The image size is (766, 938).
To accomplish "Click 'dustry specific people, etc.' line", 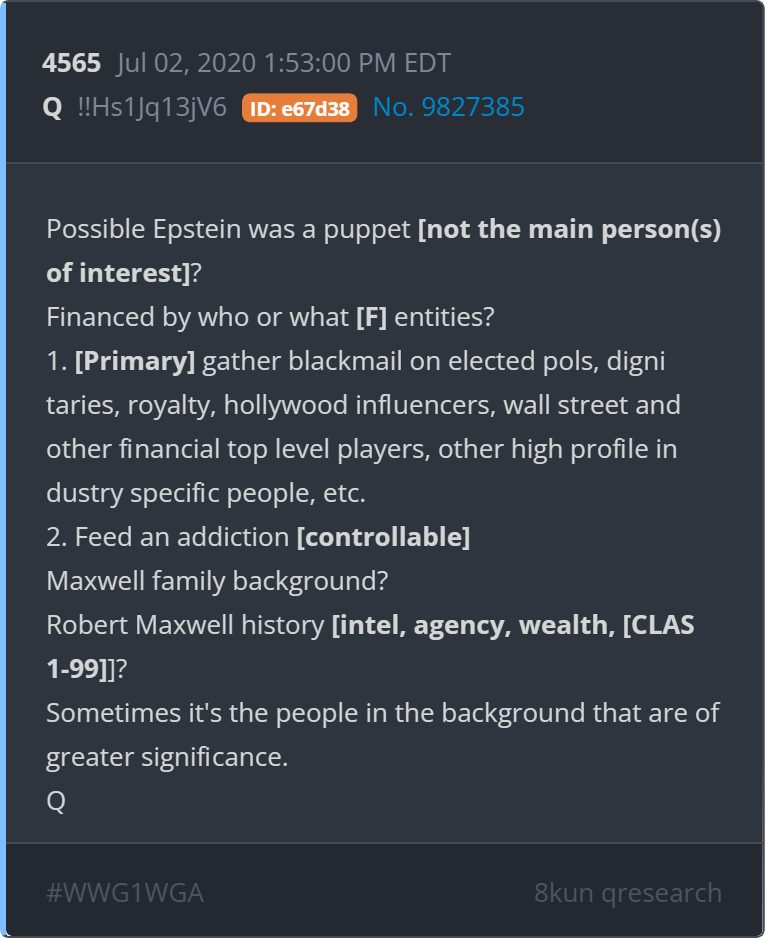I will point(206,494).
